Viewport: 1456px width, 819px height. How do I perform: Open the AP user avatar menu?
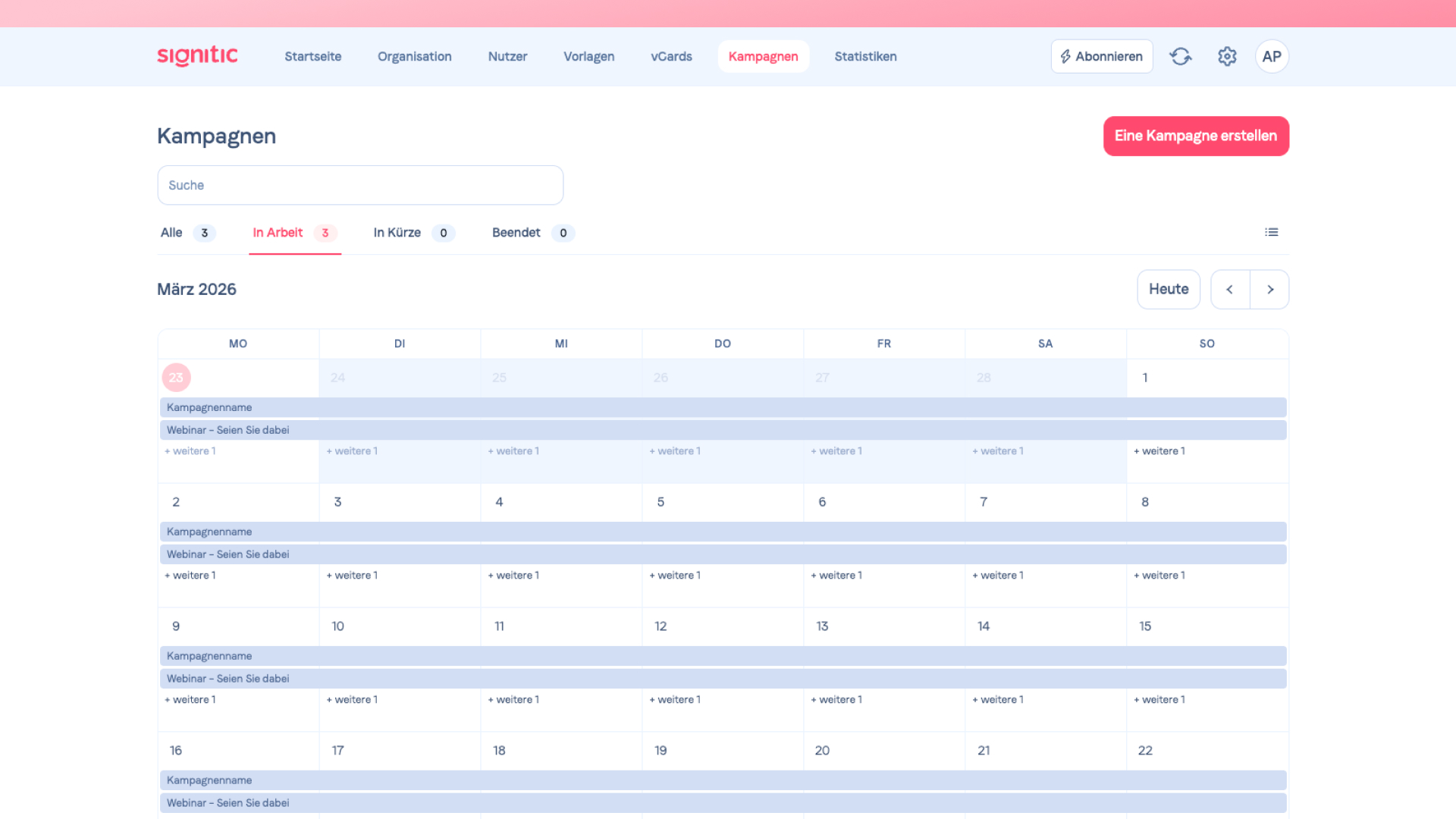click(1272, 56)
